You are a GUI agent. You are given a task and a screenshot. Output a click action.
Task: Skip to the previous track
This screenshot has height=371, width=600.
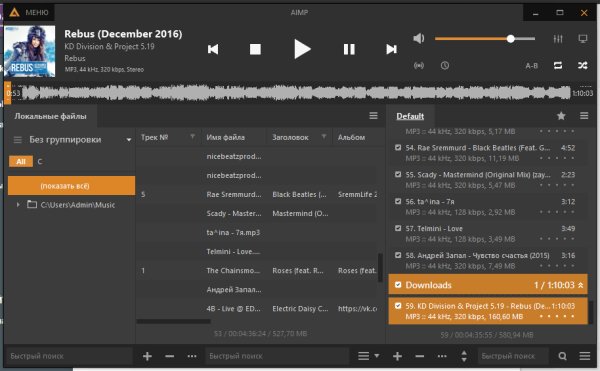tap(213, 49)
